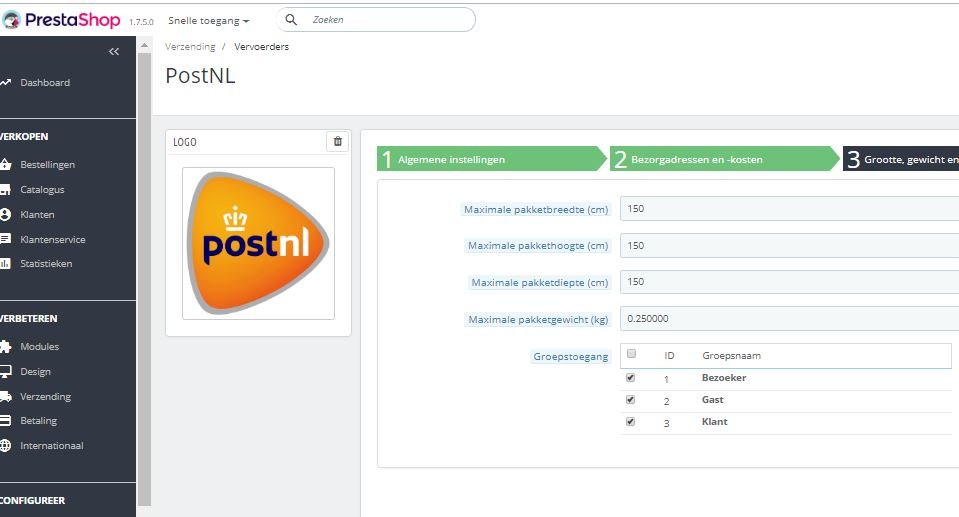Image resolution: width=959 pixels, height=517 pixels.
Task: Click the PrestaShop logo
Action: pos(61,20)
